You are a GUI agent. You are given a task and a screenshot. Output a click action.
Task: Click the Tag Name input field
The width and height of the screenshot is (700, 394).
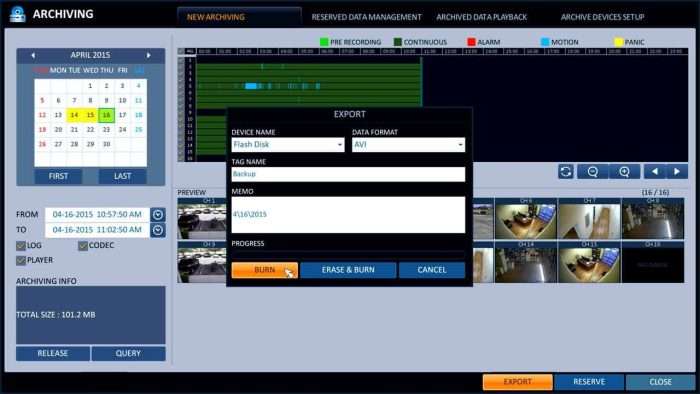point(348,174)
